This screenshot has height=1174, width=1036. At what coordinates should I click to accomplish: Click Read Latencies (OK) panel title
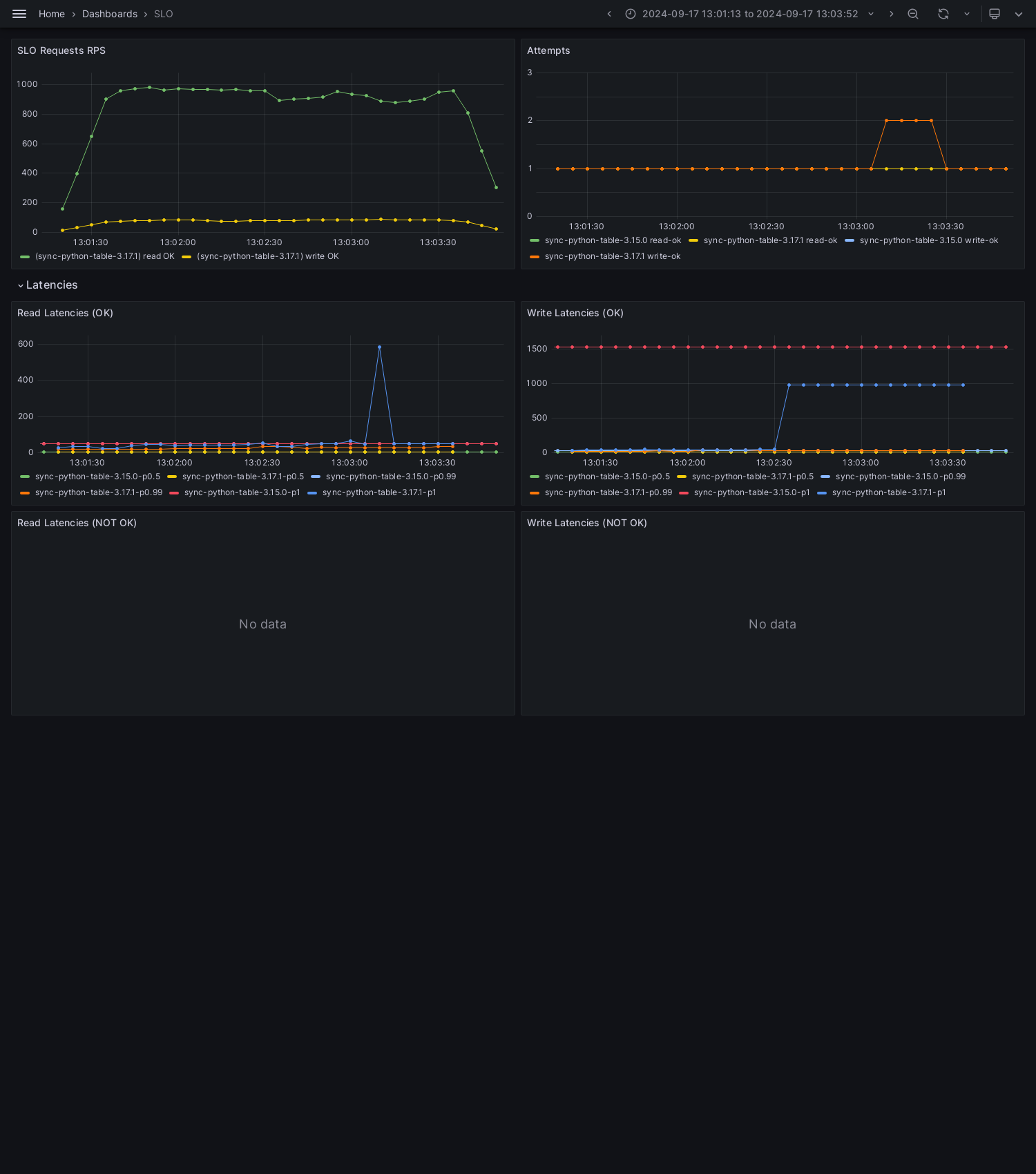click(x=65, y=313)
